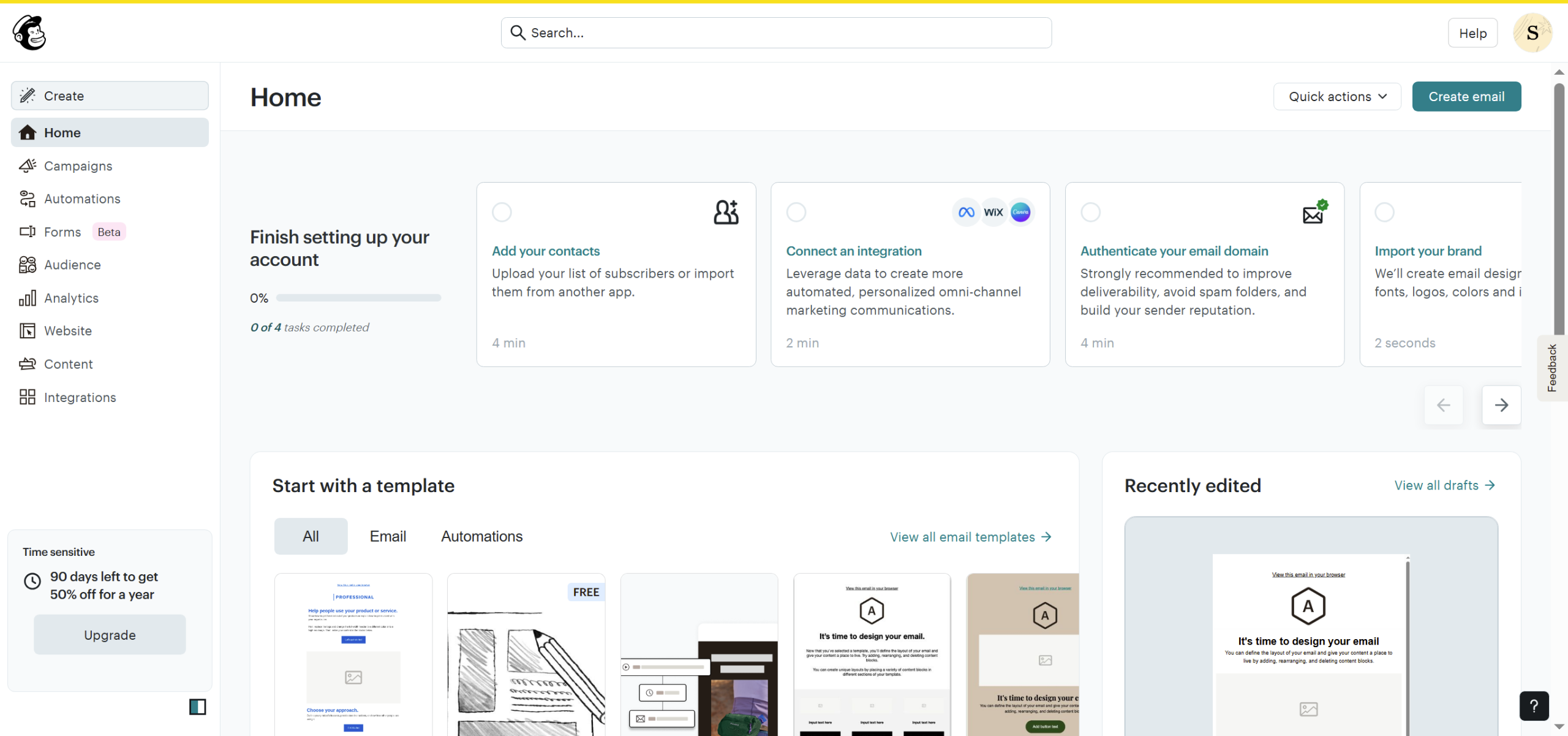
Task: Open Automations in the sidebar
Action: (x=82, y=199)
